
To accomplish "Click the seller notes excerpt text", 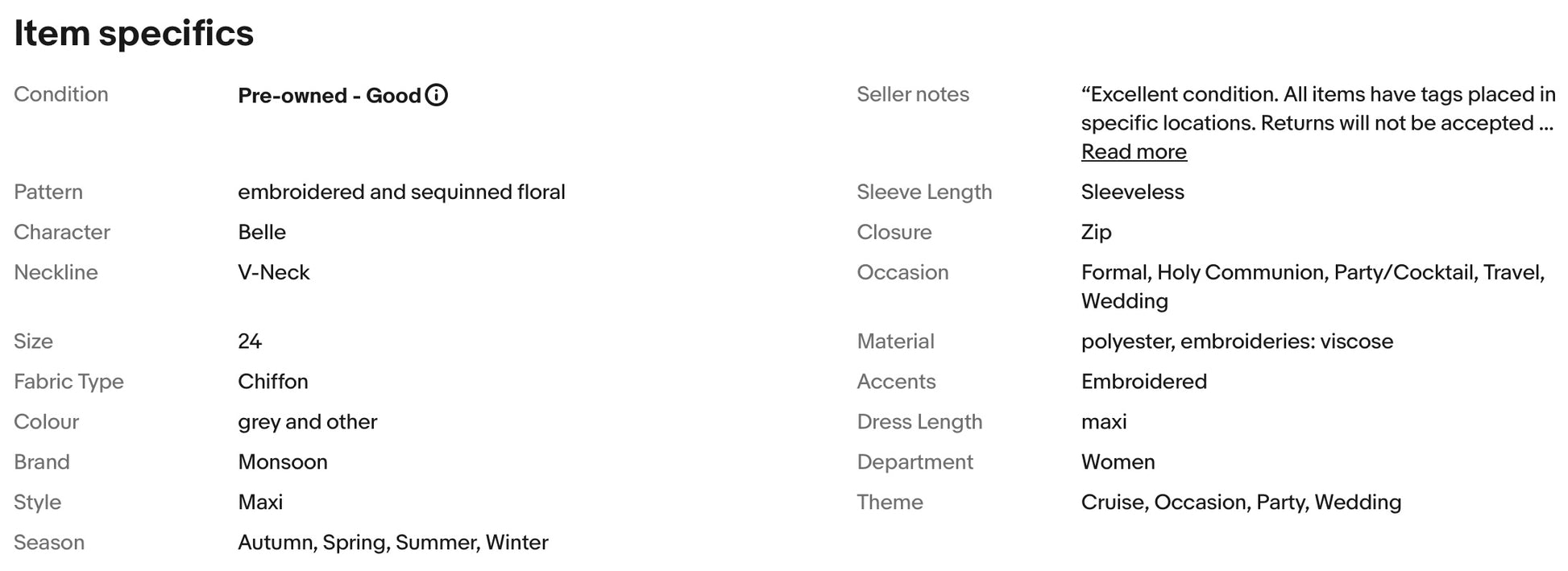I will tap(1317, 109).
